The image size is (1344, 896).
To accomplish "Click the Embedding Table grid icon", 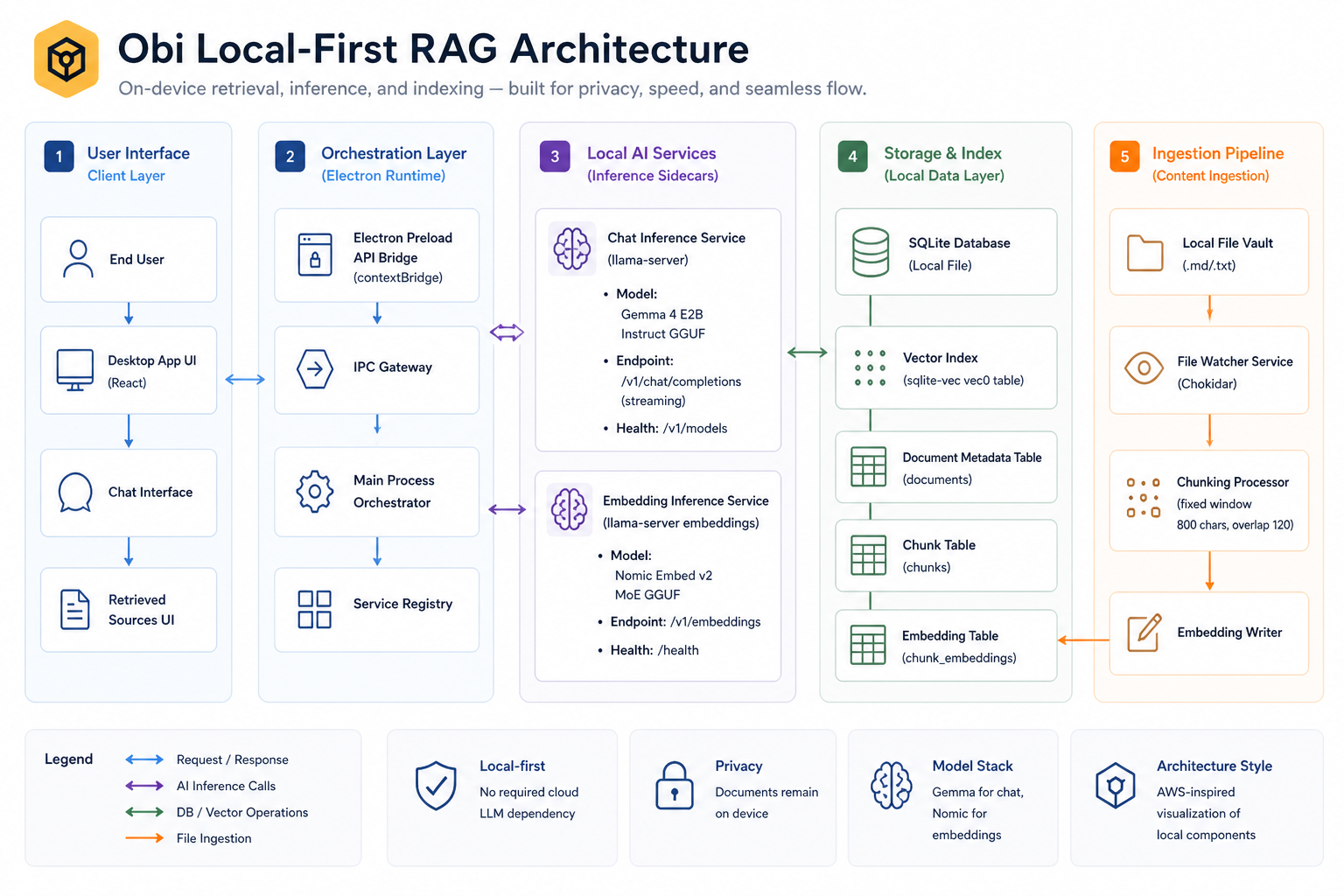I will (x=868, y=646).
